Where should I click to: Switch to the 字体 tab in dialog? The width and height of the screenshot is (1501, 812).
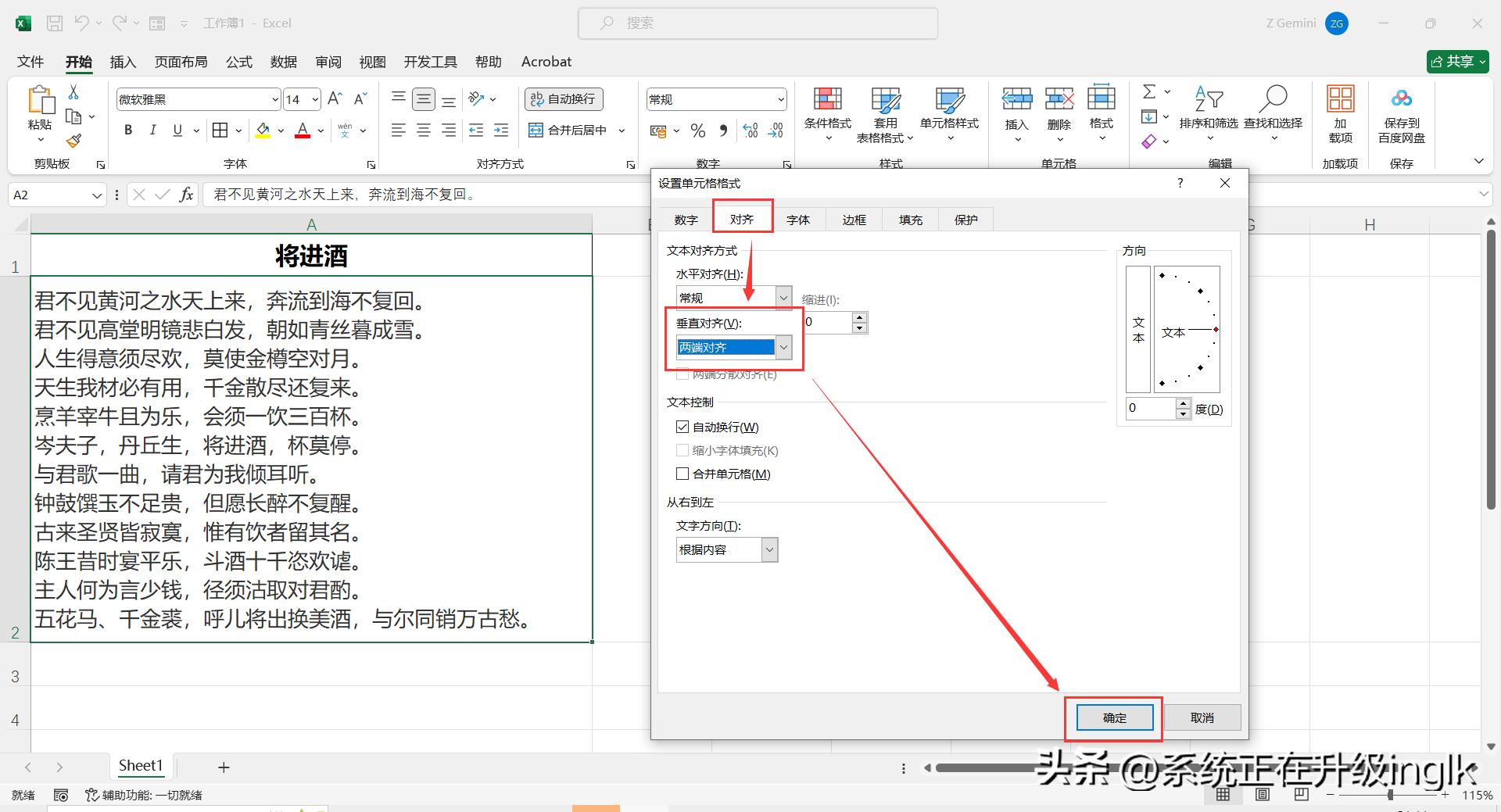(798, 219)
